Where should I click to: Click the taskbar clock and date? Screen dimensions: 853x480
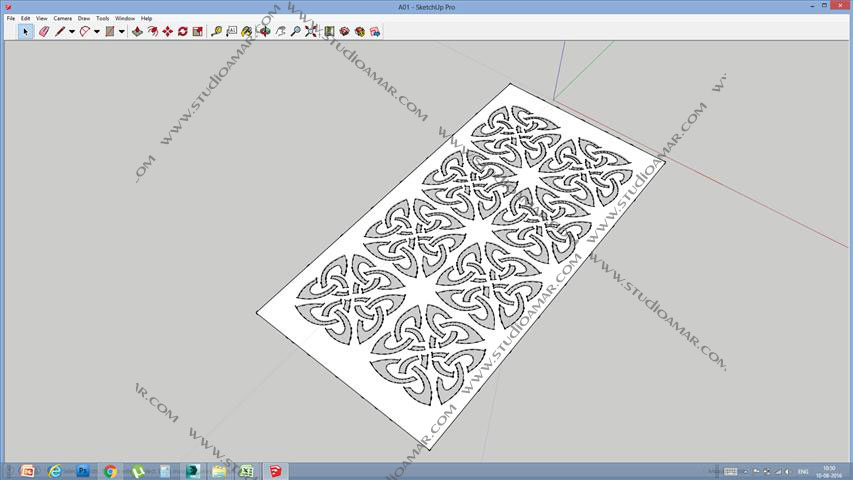pyautogui.click(x=829, y=472)
